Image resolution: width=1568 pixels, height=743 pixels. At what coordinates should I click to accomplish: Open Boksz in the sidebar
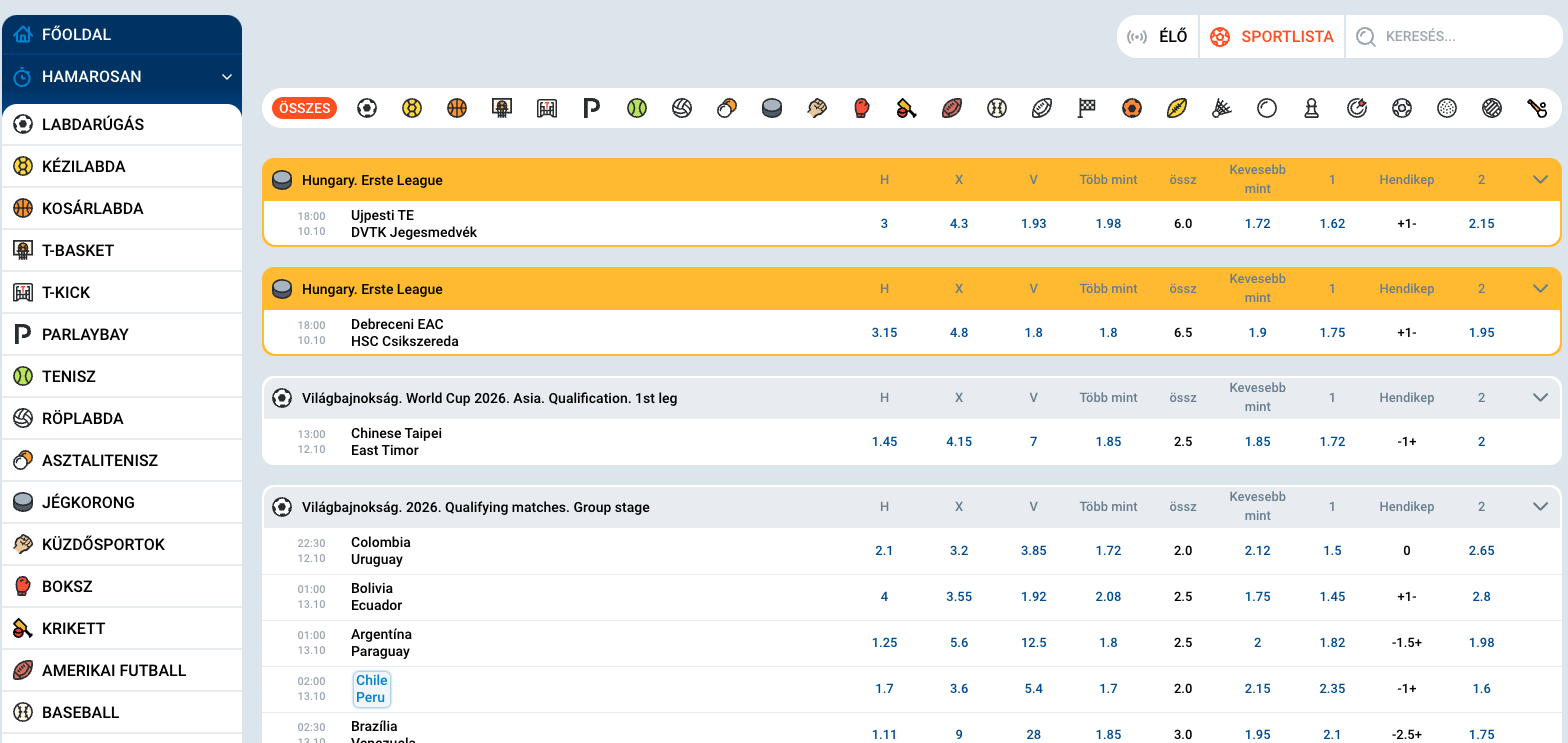coord(122,587)
